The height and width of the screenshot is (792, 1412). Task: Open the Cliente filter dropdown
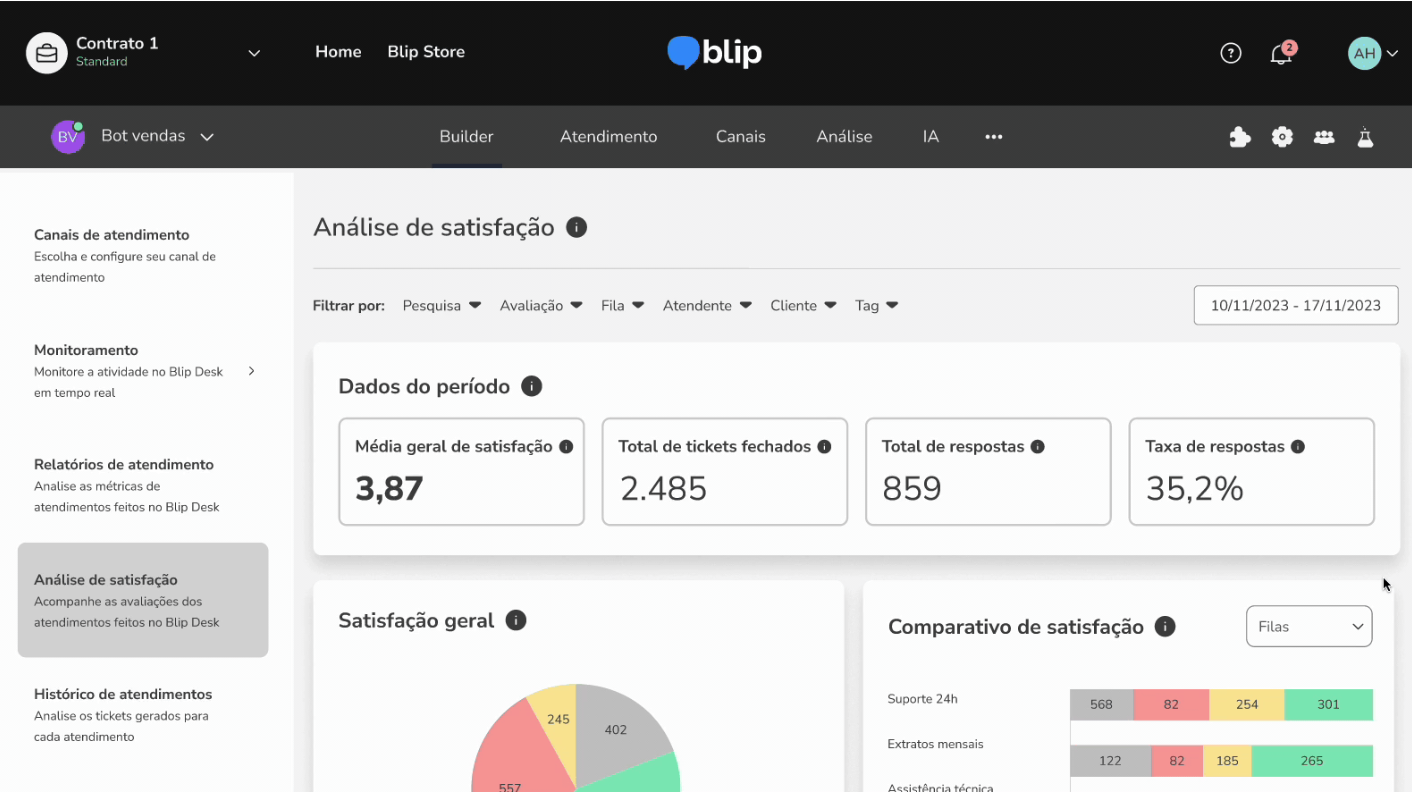(803, 305)
